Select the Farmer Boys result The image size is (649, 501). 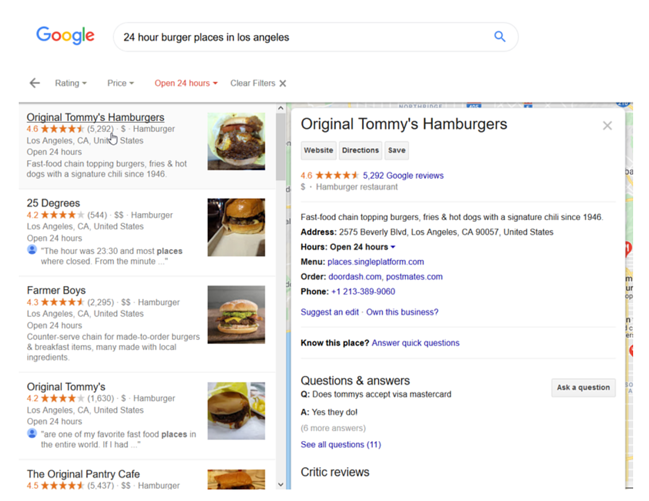(56, 290)
